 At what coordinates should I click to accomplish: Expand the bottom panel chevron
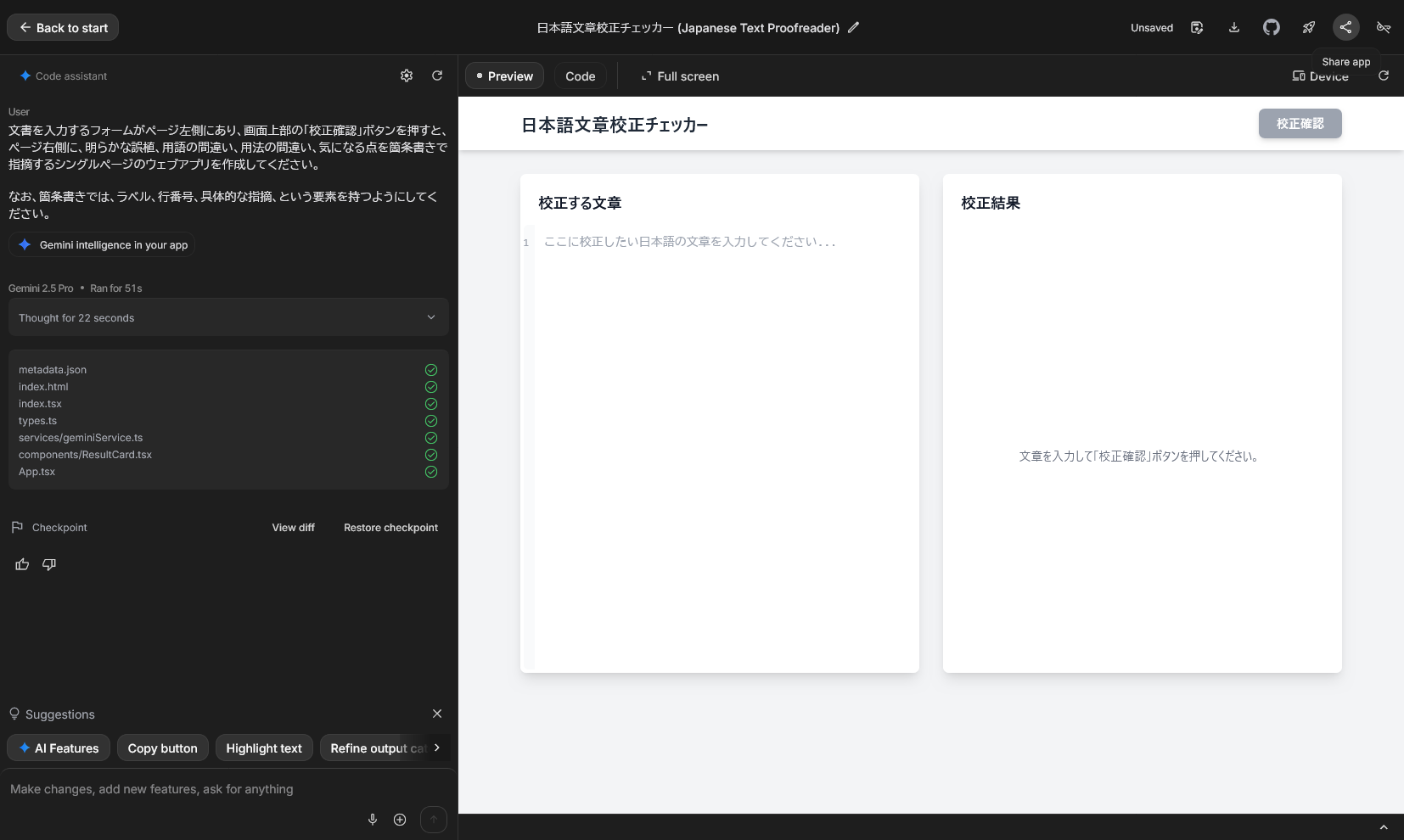coord(1383,826)
